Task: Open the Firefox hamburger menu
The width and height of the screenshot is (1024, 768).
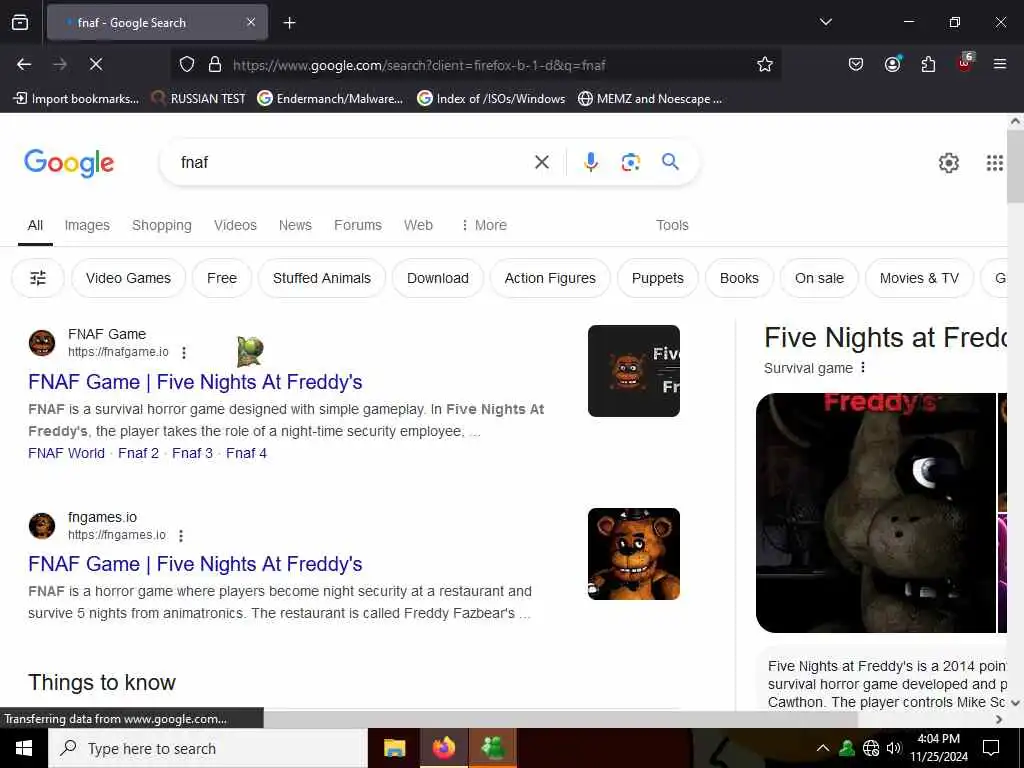Action: tap(999, 64)
